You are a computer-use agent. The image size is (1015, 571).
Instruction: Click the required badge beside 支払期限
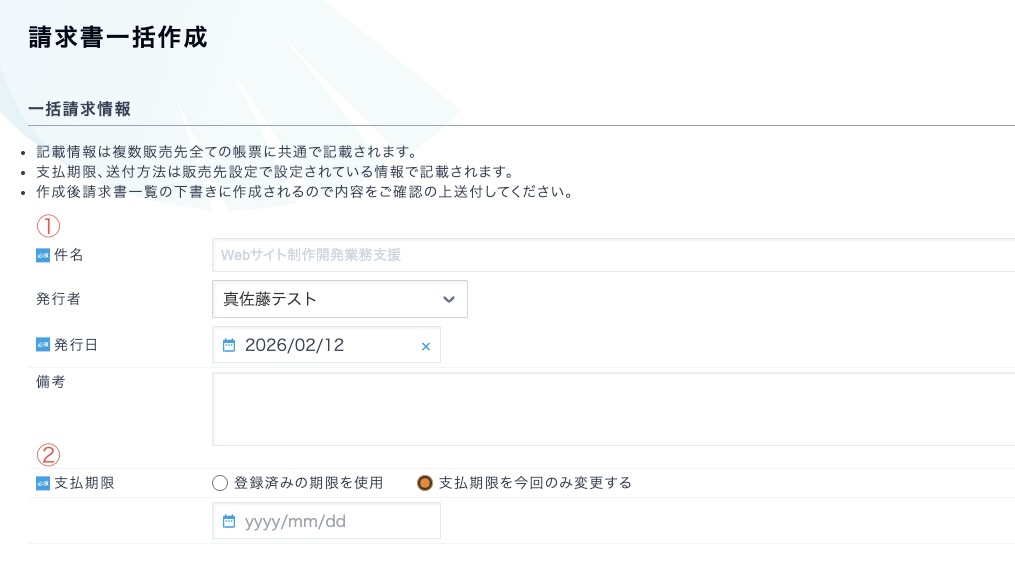43,483
